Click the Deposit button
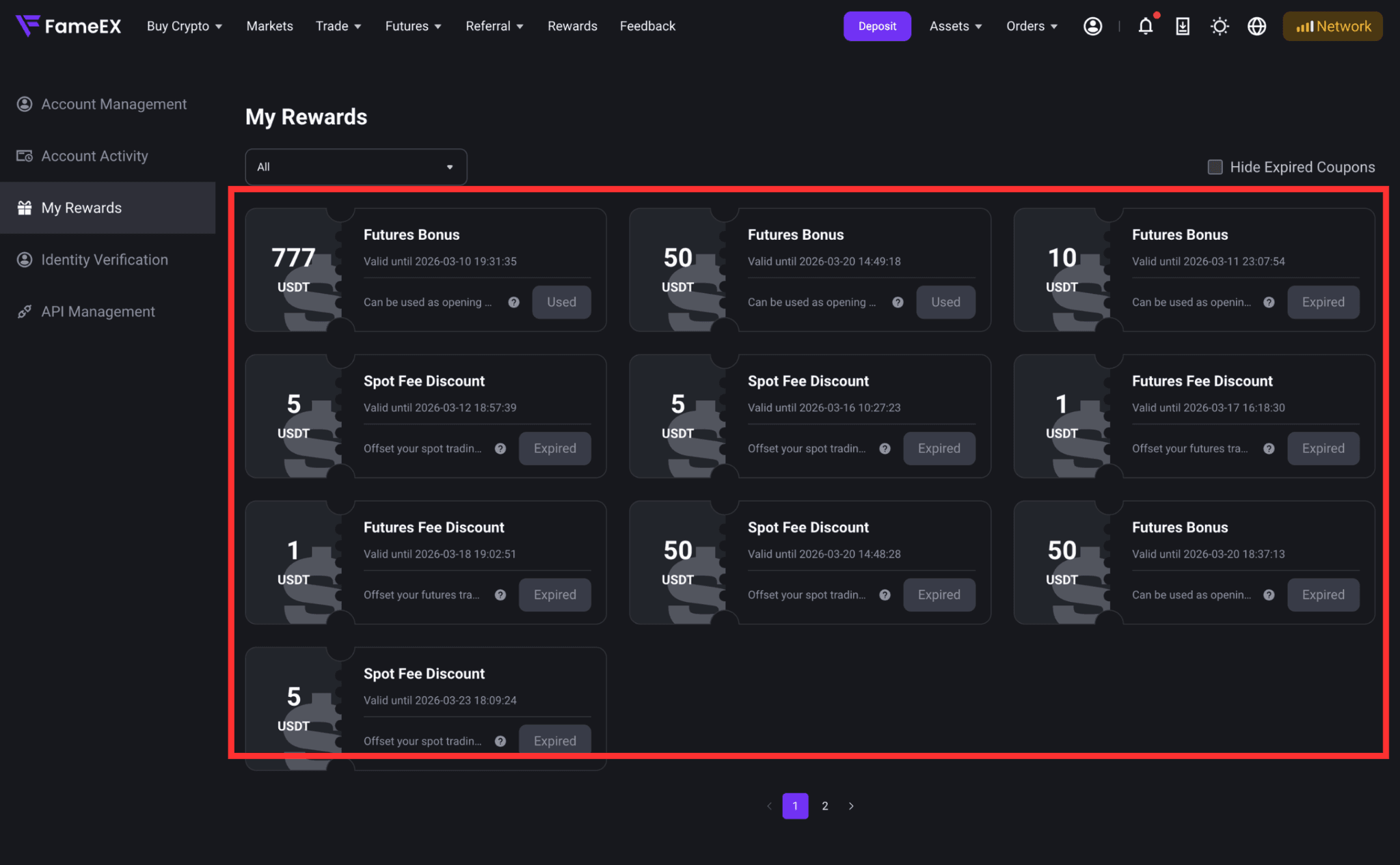Viewport: 1400px width, 865px height. (877, 26)
